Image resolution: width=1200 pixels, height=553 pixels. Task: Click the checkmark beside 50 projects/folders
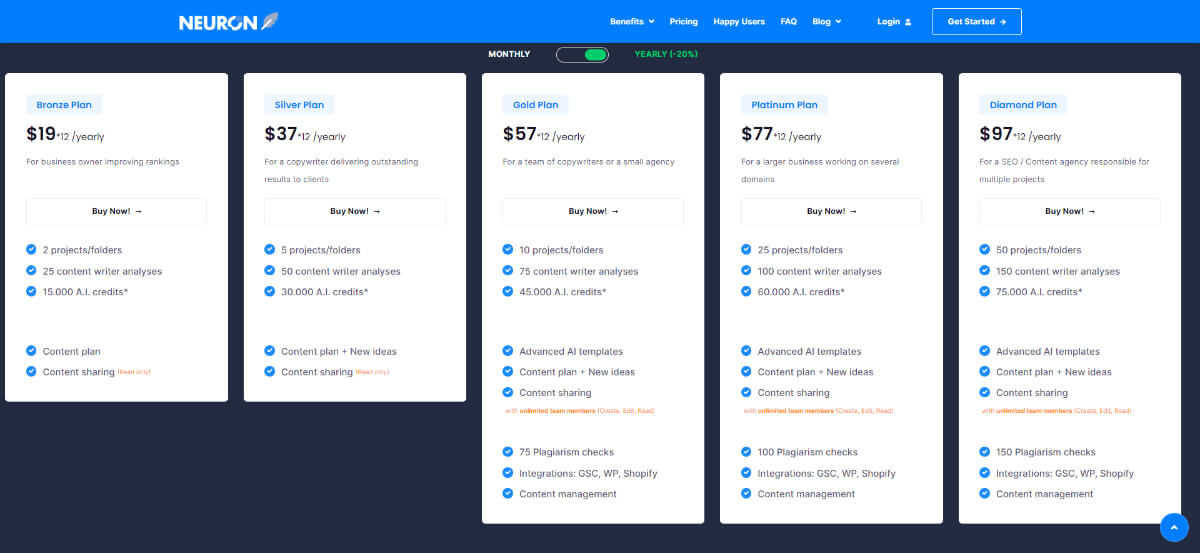985,250
